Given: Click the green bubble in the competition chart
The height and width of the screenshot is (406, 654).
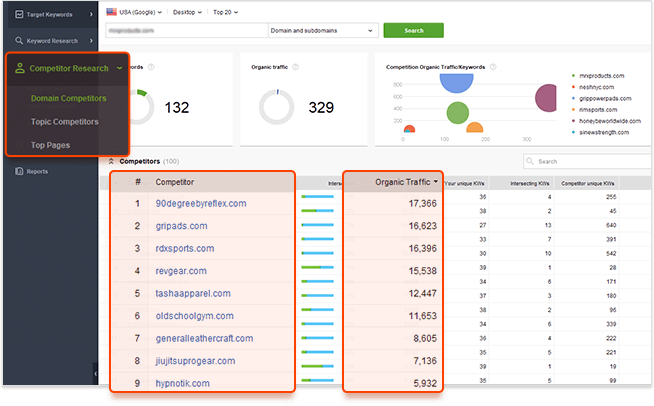Looking at the screenshot, I should tap(458, 113).
